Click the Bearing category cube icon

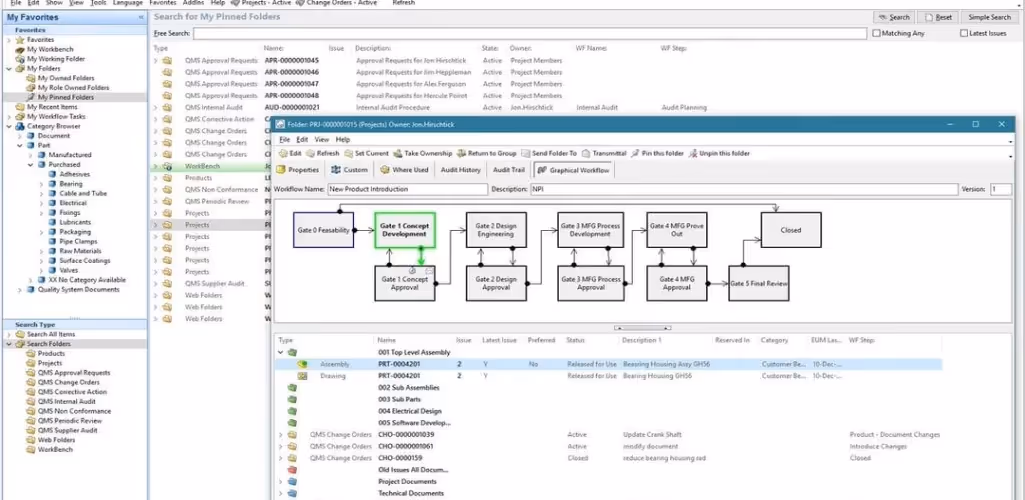[x=52, y=184]
